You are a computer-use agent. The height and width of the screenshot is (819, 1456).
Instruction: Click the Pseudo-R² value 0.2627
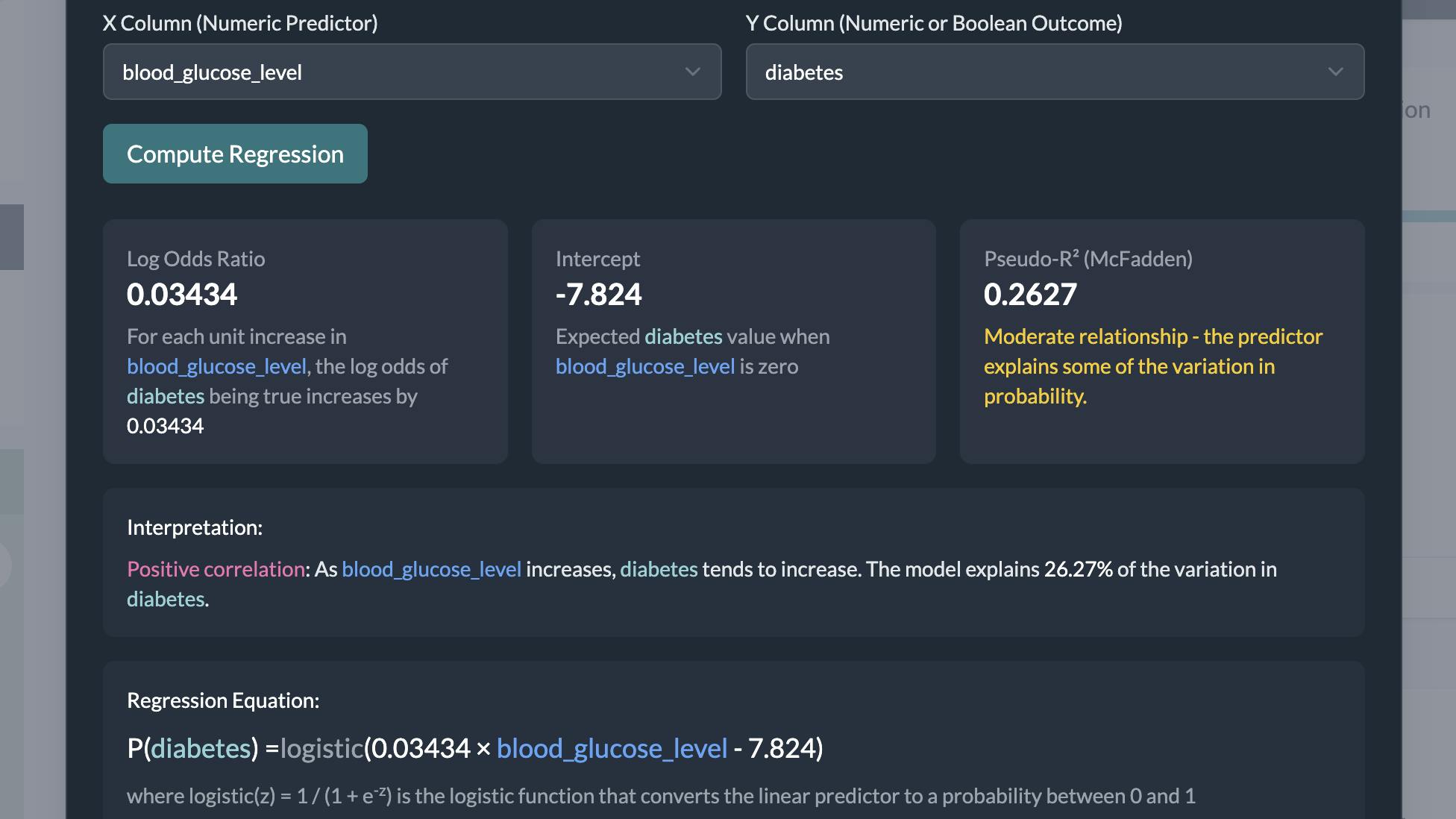pos(1030,295)
